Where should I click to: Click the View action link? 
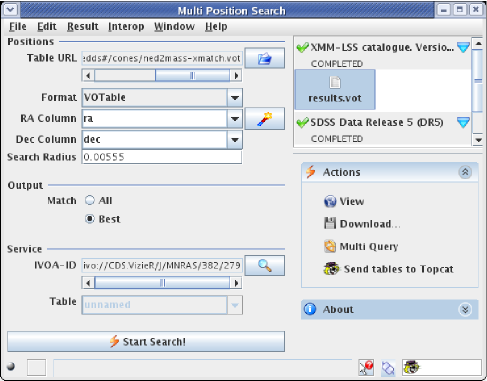[352, 201]
